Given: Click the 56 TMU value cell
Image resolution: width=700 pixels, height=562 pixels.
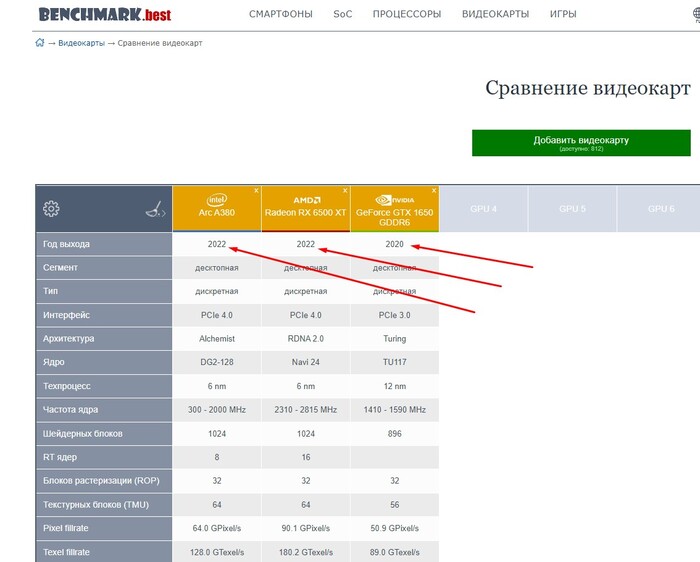Looking at the screenshot, I should coord(395,505).
